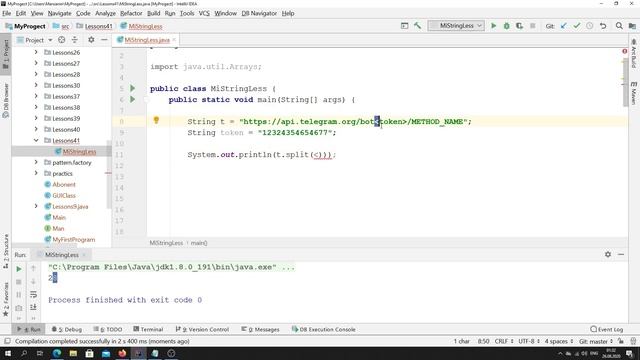Image resolution: width=640 pixels, height=360 pixels.
Task: Open the MiStringLess run configuration dropdown
Action: point(456,26)
